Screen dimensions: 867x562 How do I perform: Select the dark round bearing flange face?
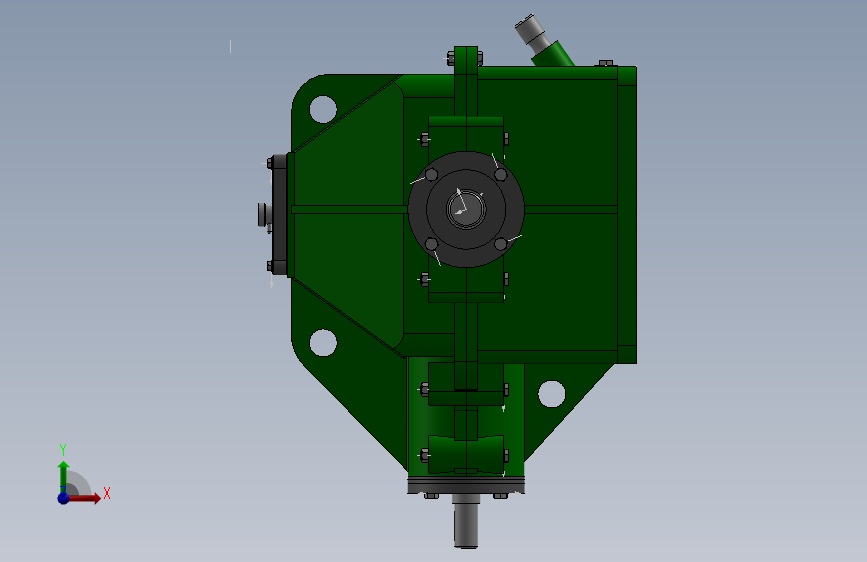pos(466,209)
